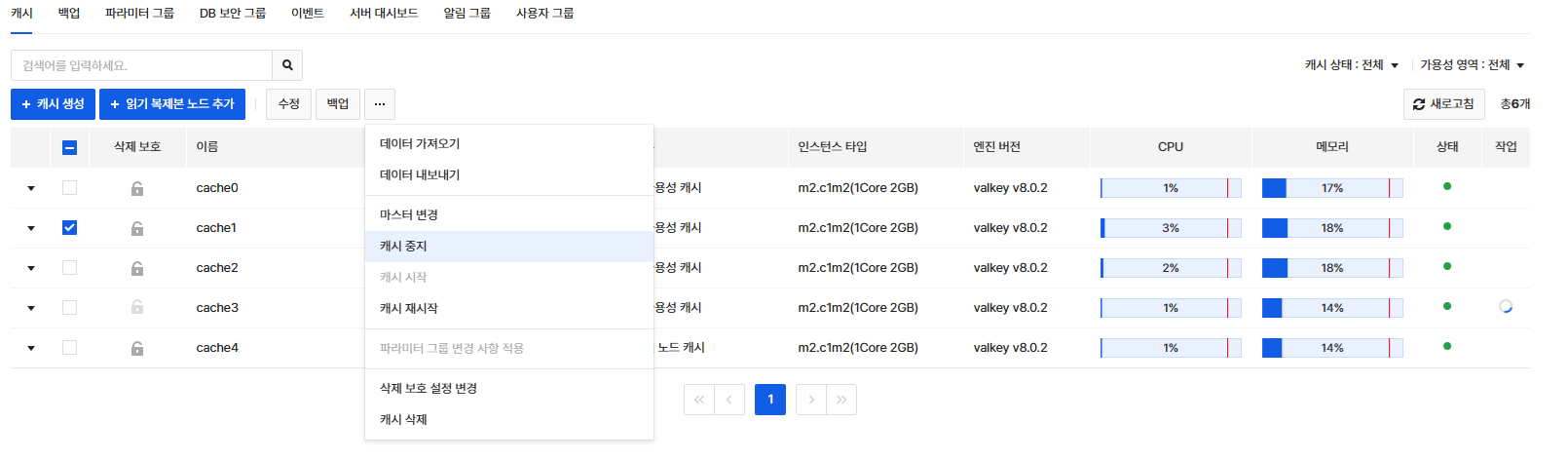The image size is (1568, 461).
Task: Click the lock icon in cache4 row
Action: [137, 348]
